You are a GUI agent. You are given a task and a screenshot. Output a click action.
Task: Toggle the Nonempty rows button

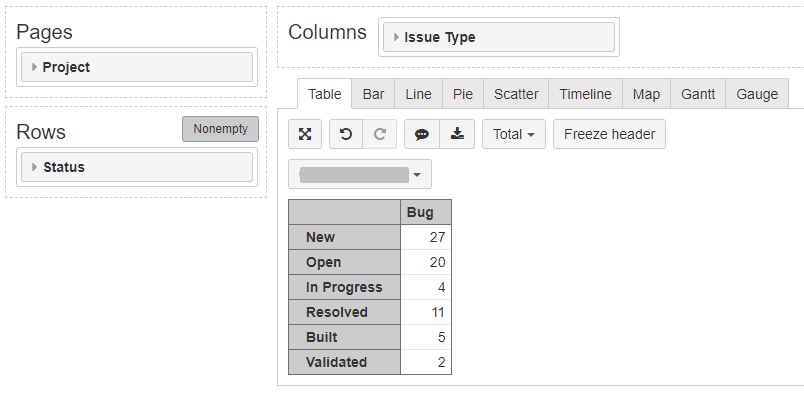tap(220, 129)
